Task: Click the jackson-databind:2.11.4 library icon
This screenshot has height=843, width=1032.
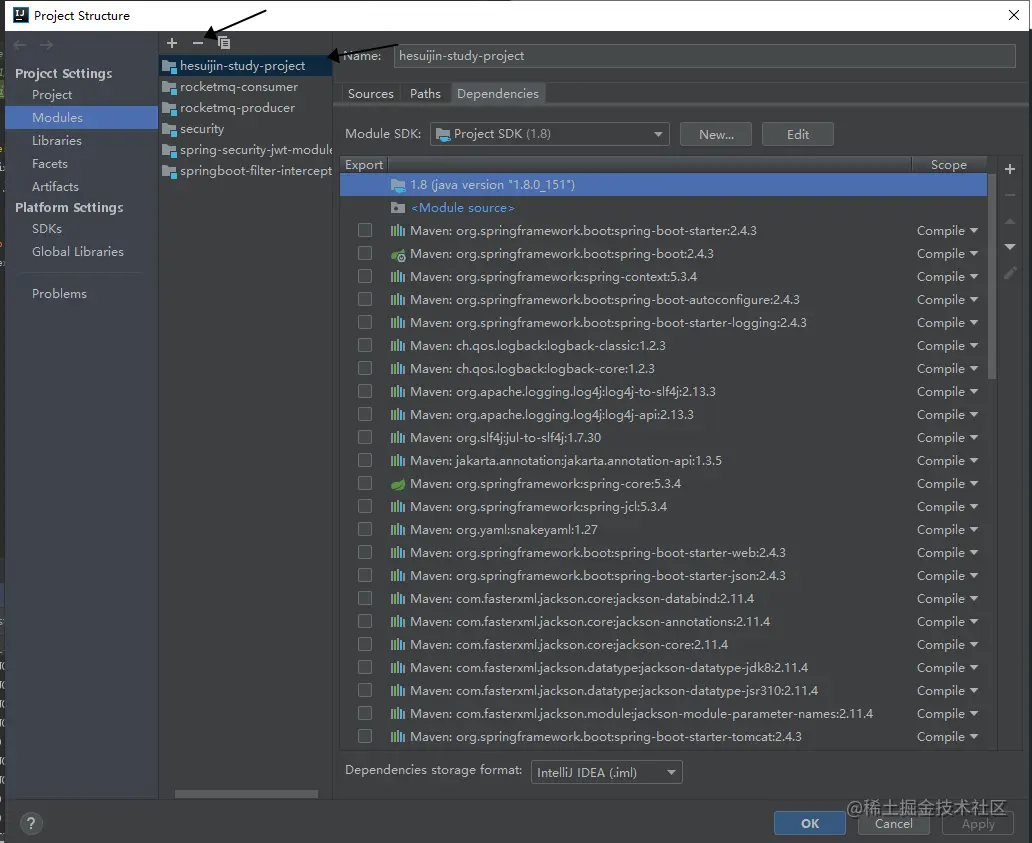Action: pos(398,599)
